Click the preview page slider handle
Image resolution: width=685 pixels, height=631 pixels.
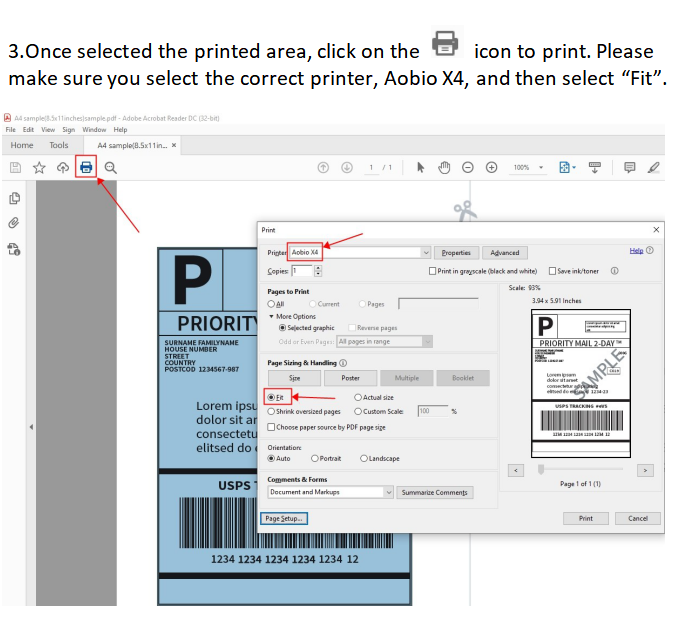tap(541, 470)
